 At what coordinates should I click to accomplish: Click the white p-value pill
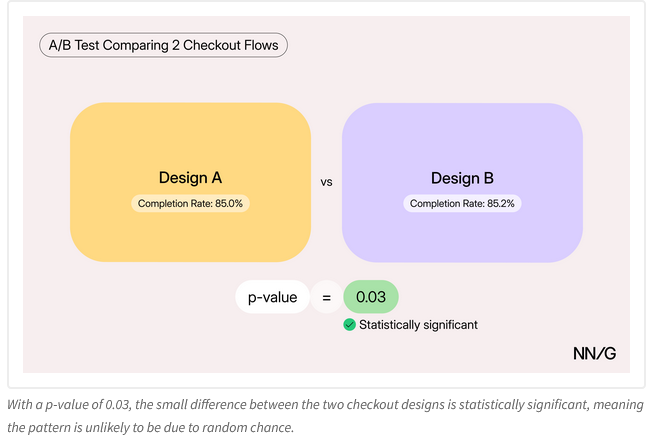(272, 297)
